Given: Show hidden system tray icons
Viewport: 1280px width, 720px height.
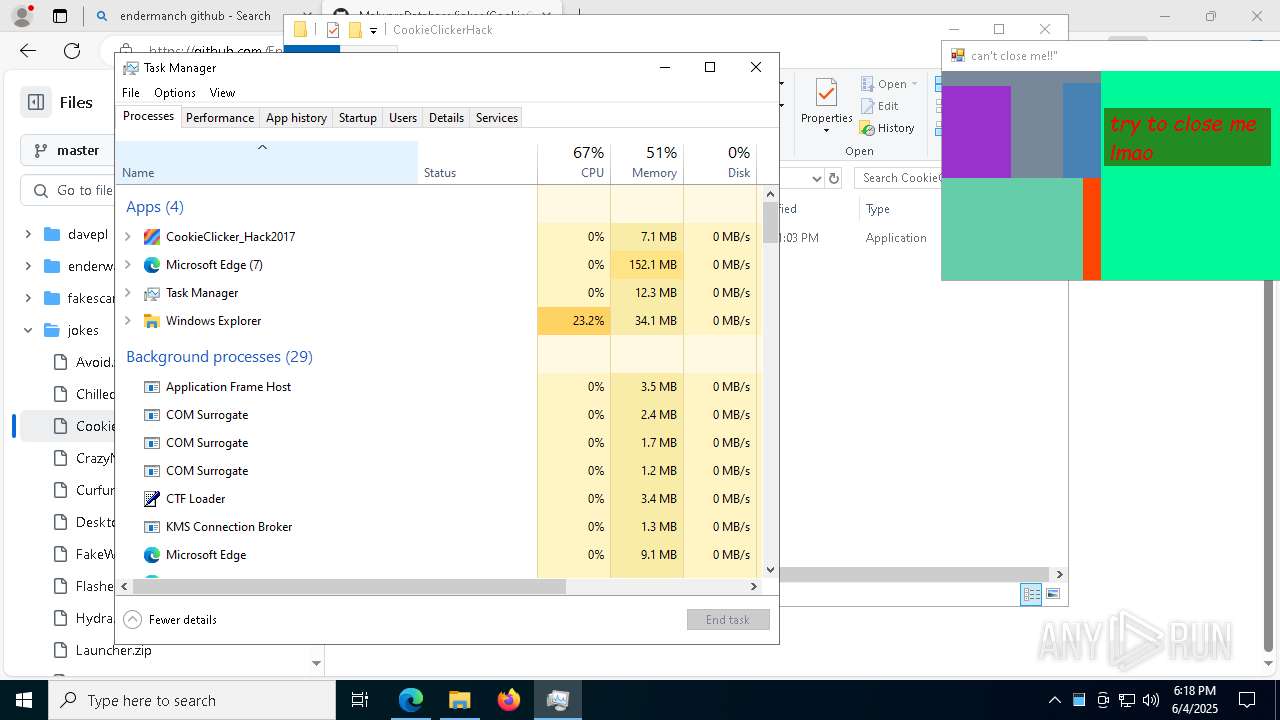Looking at the screenshot, I should [x=1054, y=700].
